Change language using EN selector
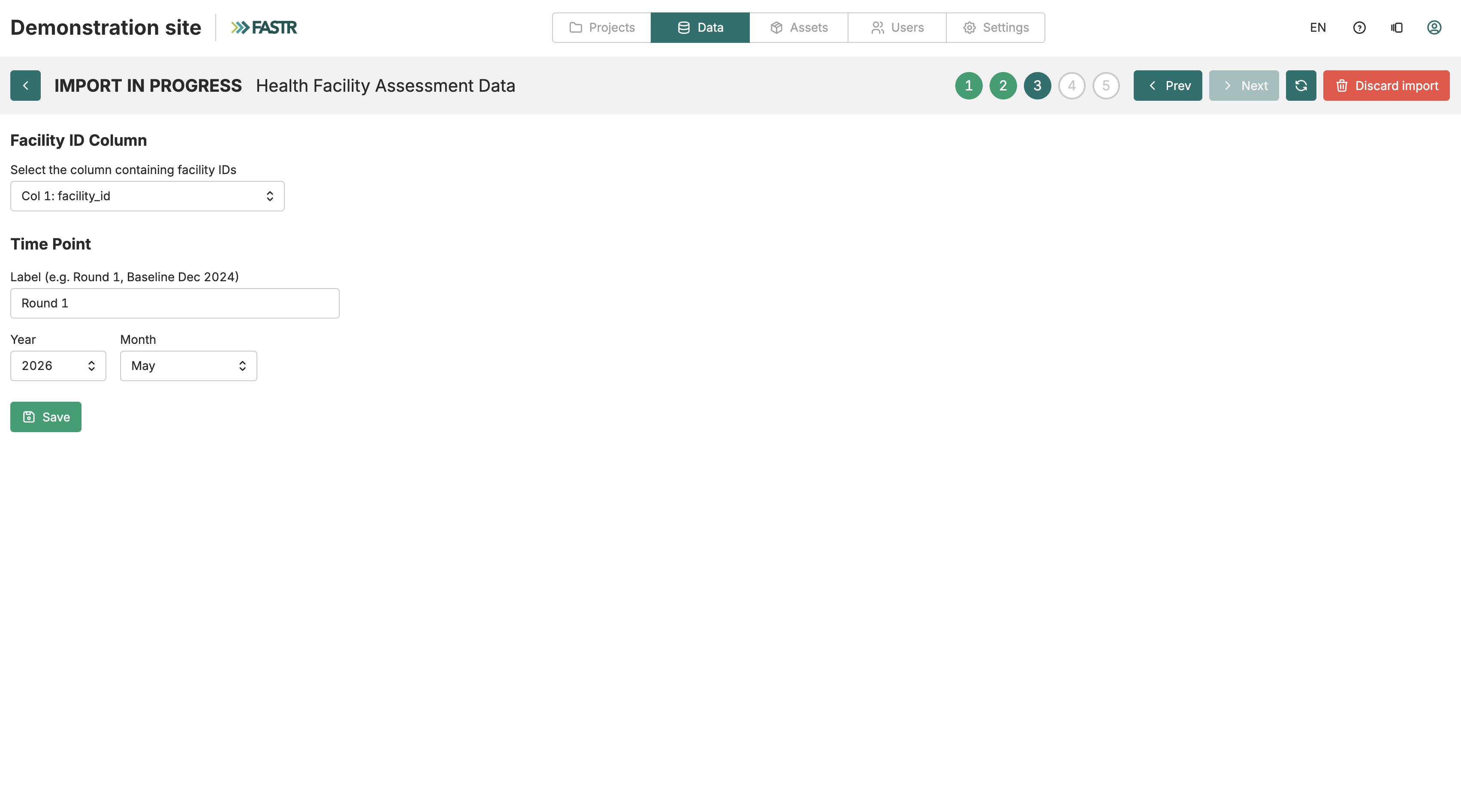1461x812 pixels. (x=1317, y=27)
